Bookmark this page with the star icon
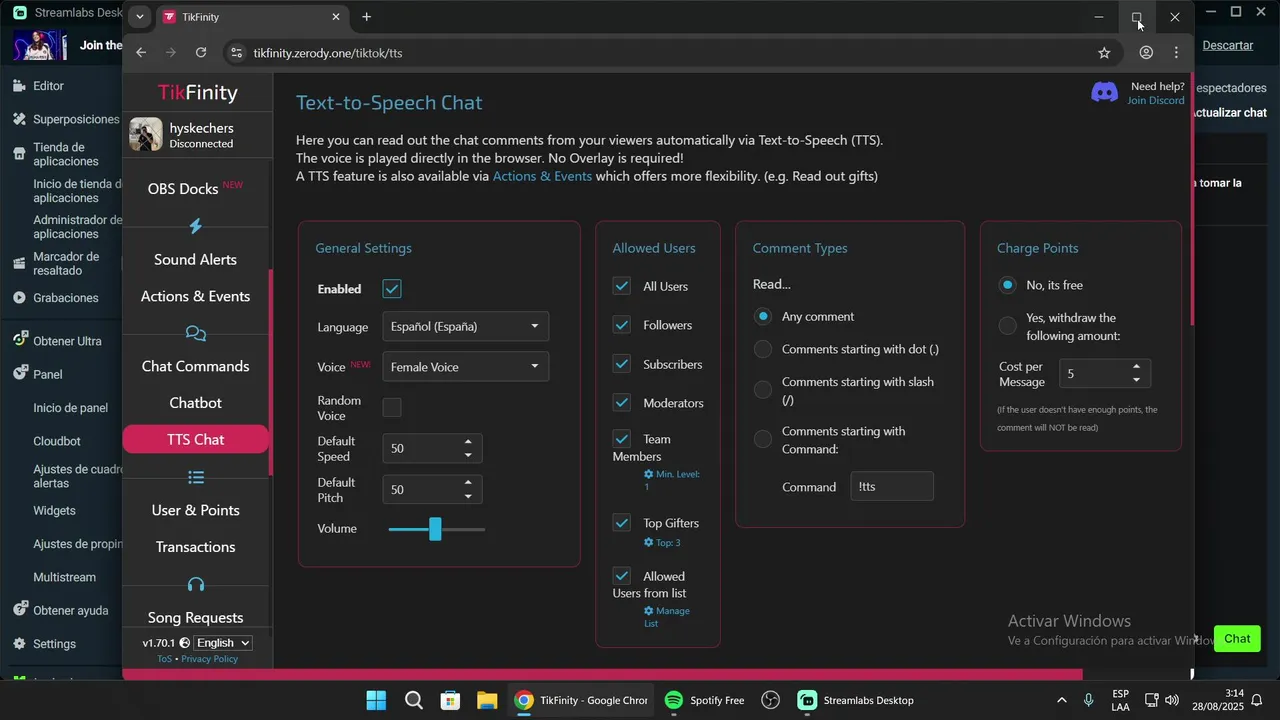Image resolution: width=1280 pixels, height=720 pixels. [x=1104, y=52]
